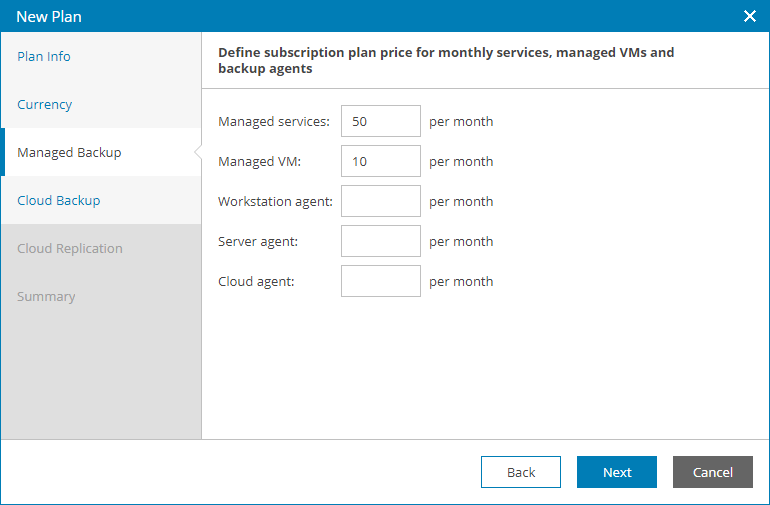Click the 'Managed services:' label
770x505 pixels.
click(x=273, y=122)
